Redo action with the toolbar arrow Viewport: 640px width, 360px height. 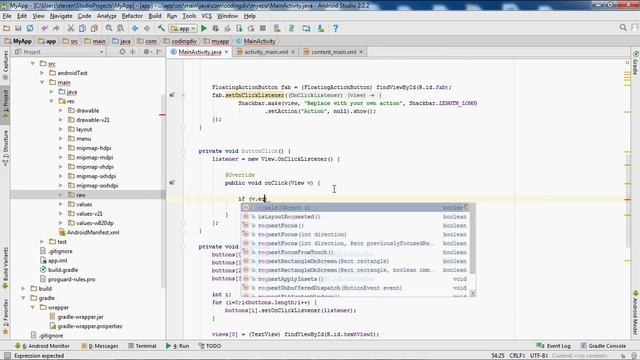pos(56,28)
